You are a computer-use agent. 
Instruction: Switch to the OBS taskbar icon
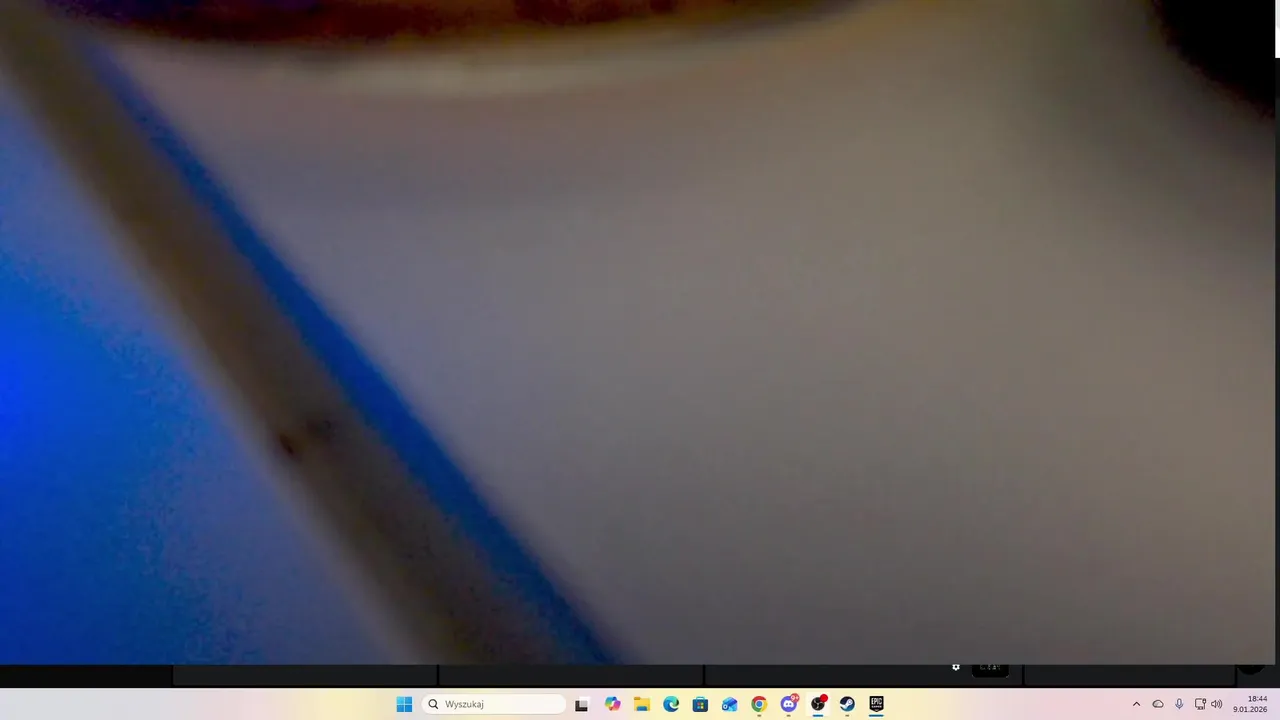pos(818,704)
